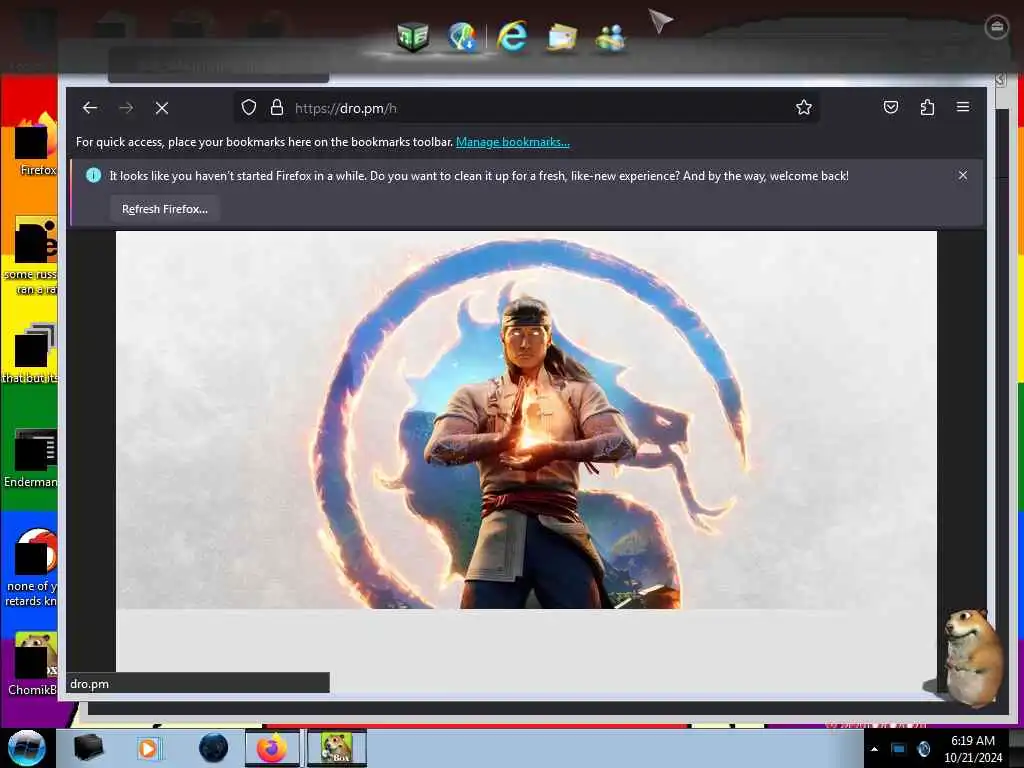Stop loading the page with the X button

pos(162,108)
